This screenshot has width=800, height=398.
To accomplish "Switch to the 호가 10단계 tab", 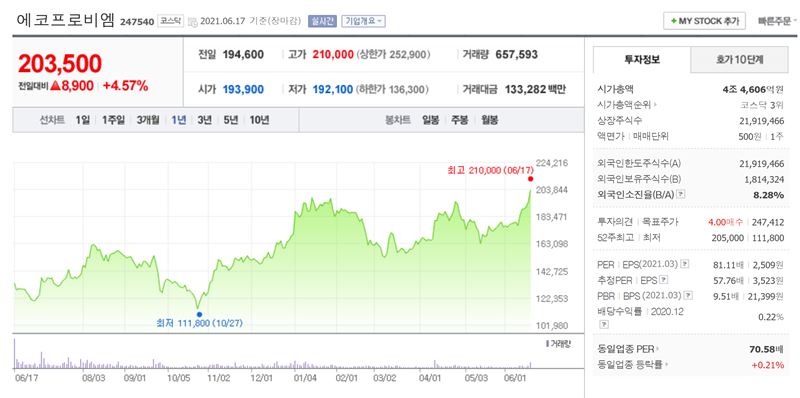I will click(x=739, y=59).
